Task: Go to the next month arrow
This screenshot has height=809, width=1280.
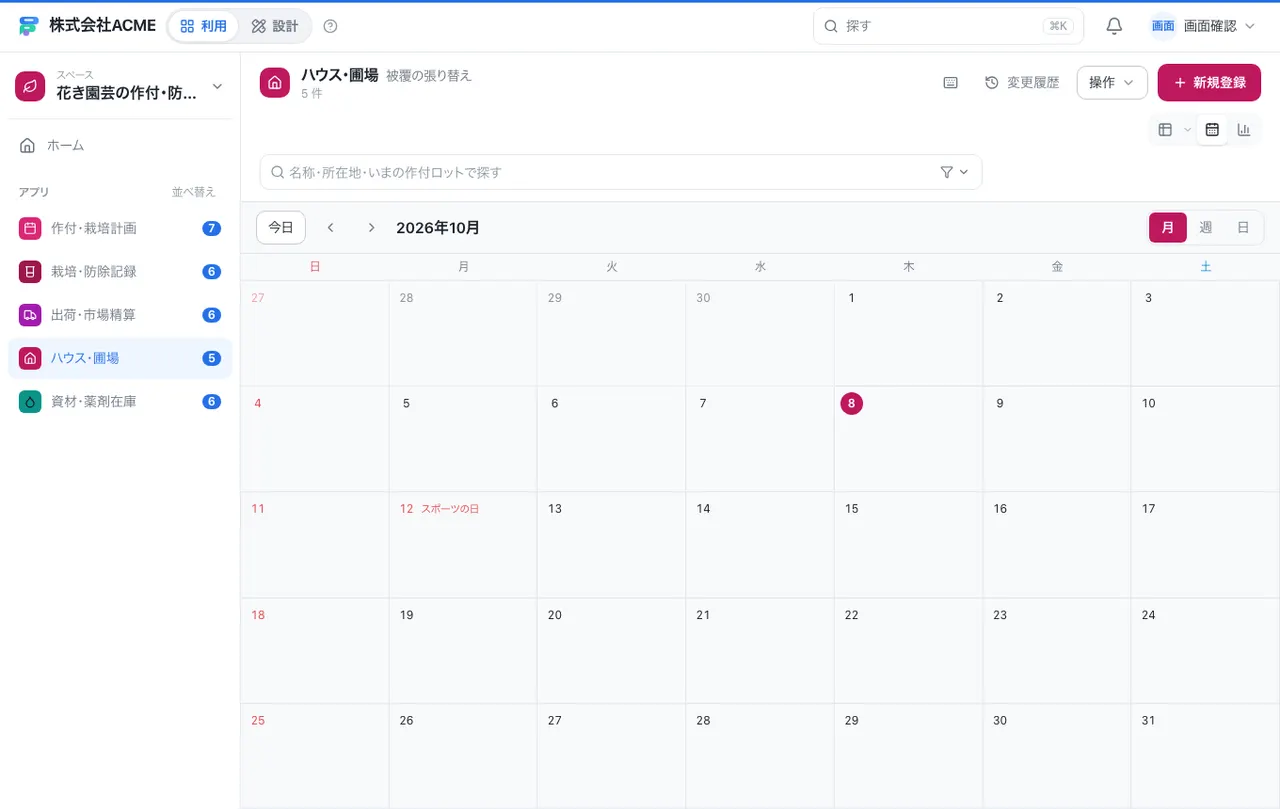Action: point(371,228)
